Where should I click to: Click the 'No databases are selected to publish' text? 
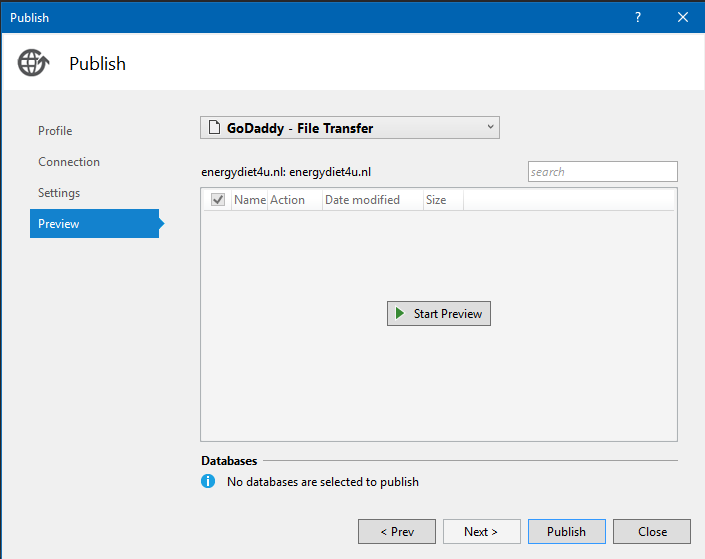pos(323,482)
